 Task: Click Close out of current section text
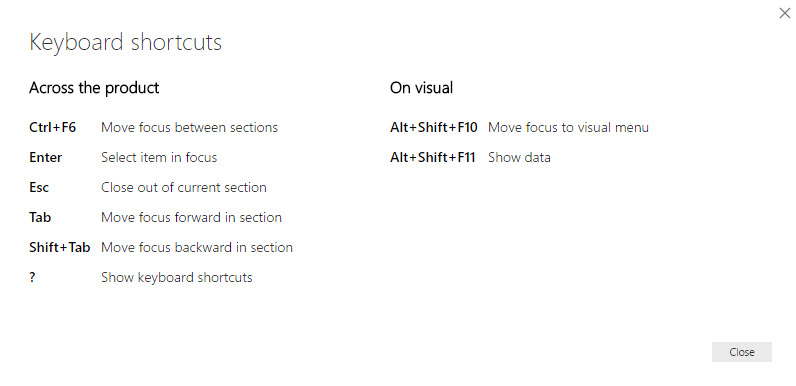coord(184,187)
